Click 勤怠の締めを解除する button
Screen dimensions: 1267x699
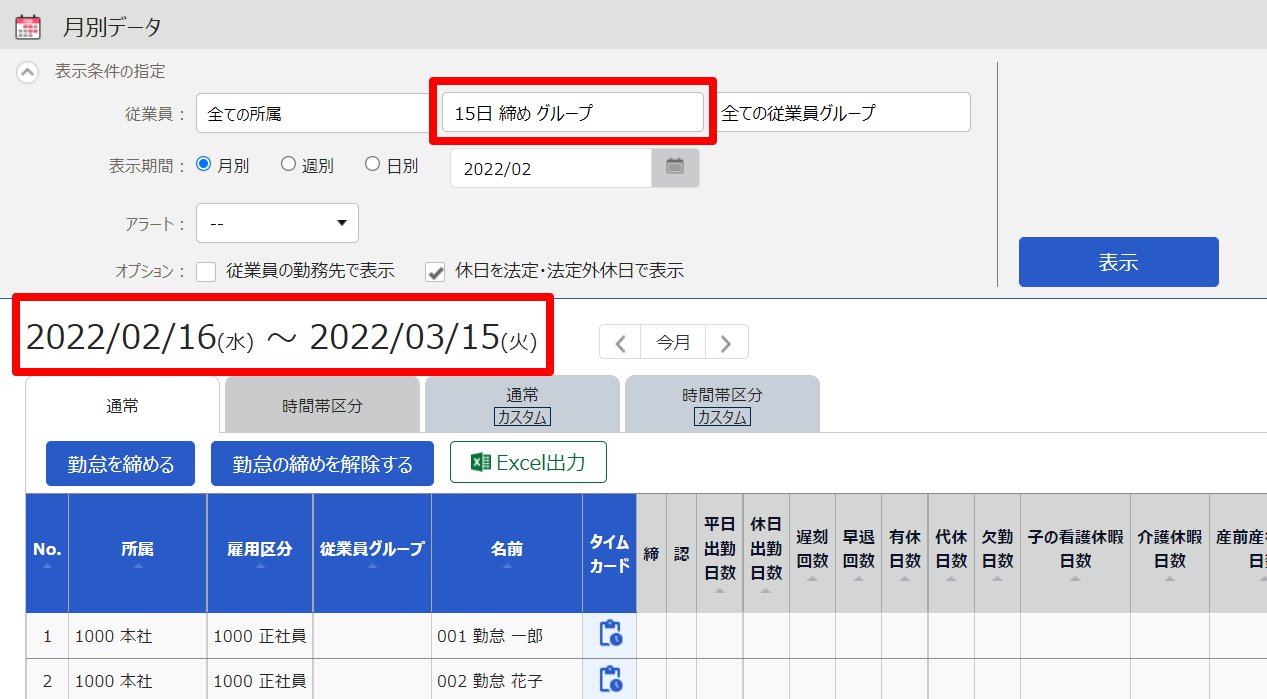tap(322, 464)
